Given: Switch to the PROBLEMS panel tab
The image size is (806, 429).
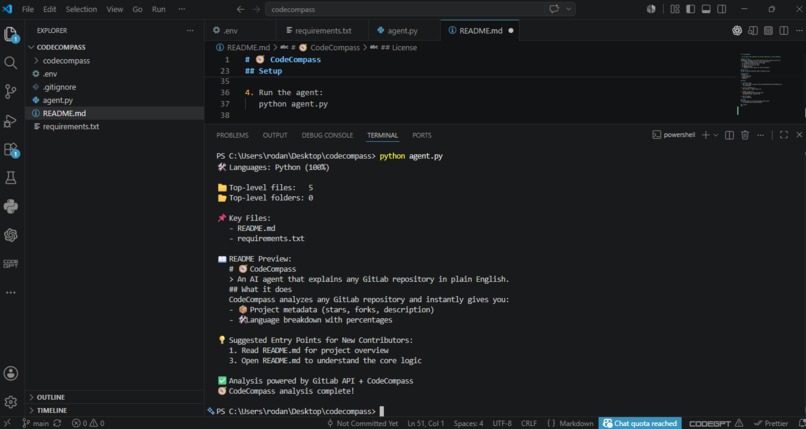Looking at the screenshot, I should point(232,135).
